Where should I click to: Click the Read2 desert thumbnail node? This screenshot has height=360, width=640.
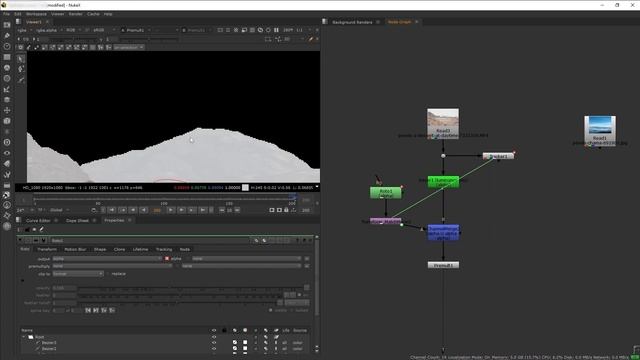click(443, 124)
